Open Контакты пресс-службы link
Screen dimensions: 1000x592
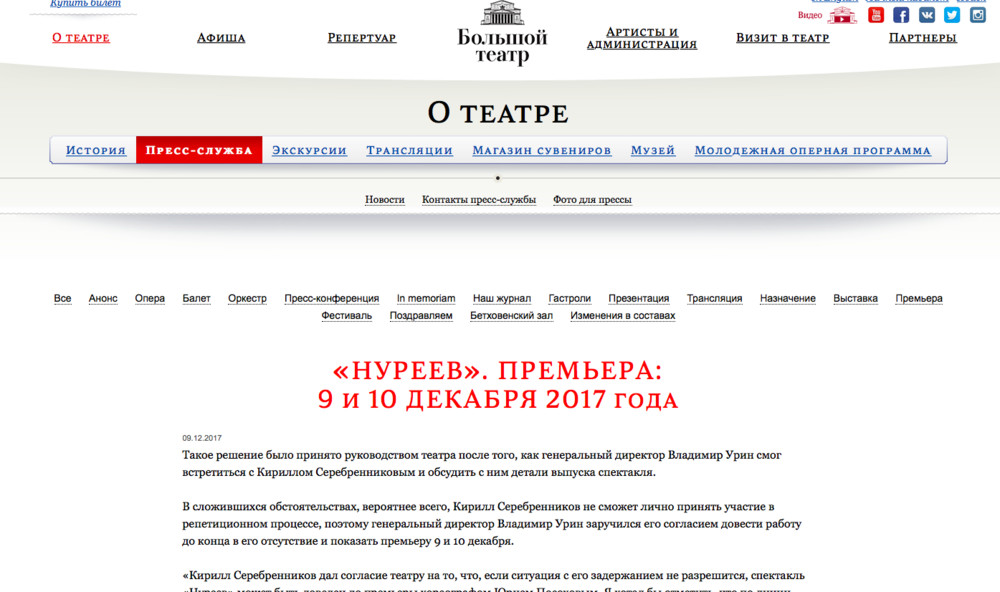(x=479, y=200)
